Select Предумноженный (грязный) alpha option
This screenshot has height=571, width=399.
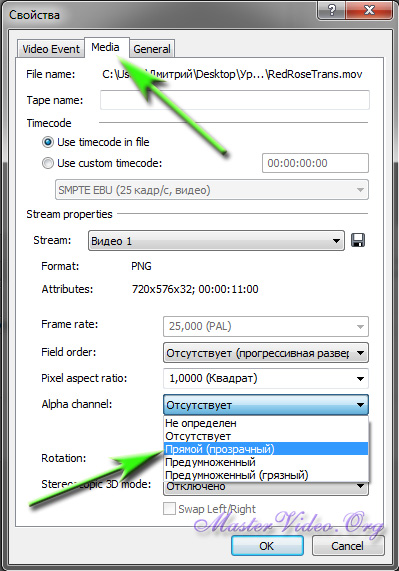click(x=266, y=475)
